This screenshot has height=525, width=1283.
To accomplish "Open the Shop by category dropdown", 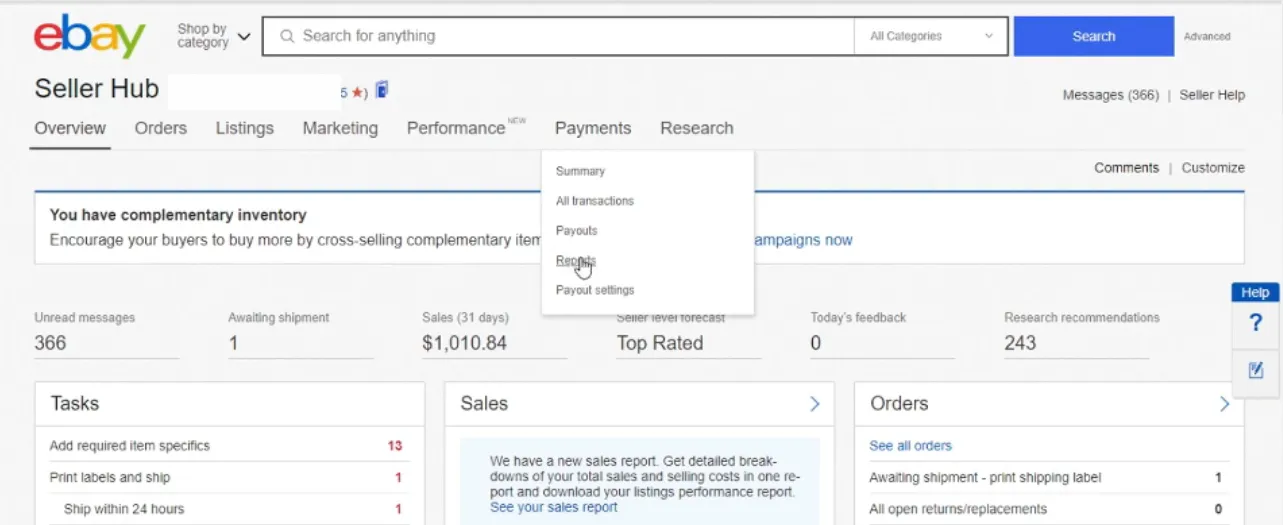I will tap(214, 36).
